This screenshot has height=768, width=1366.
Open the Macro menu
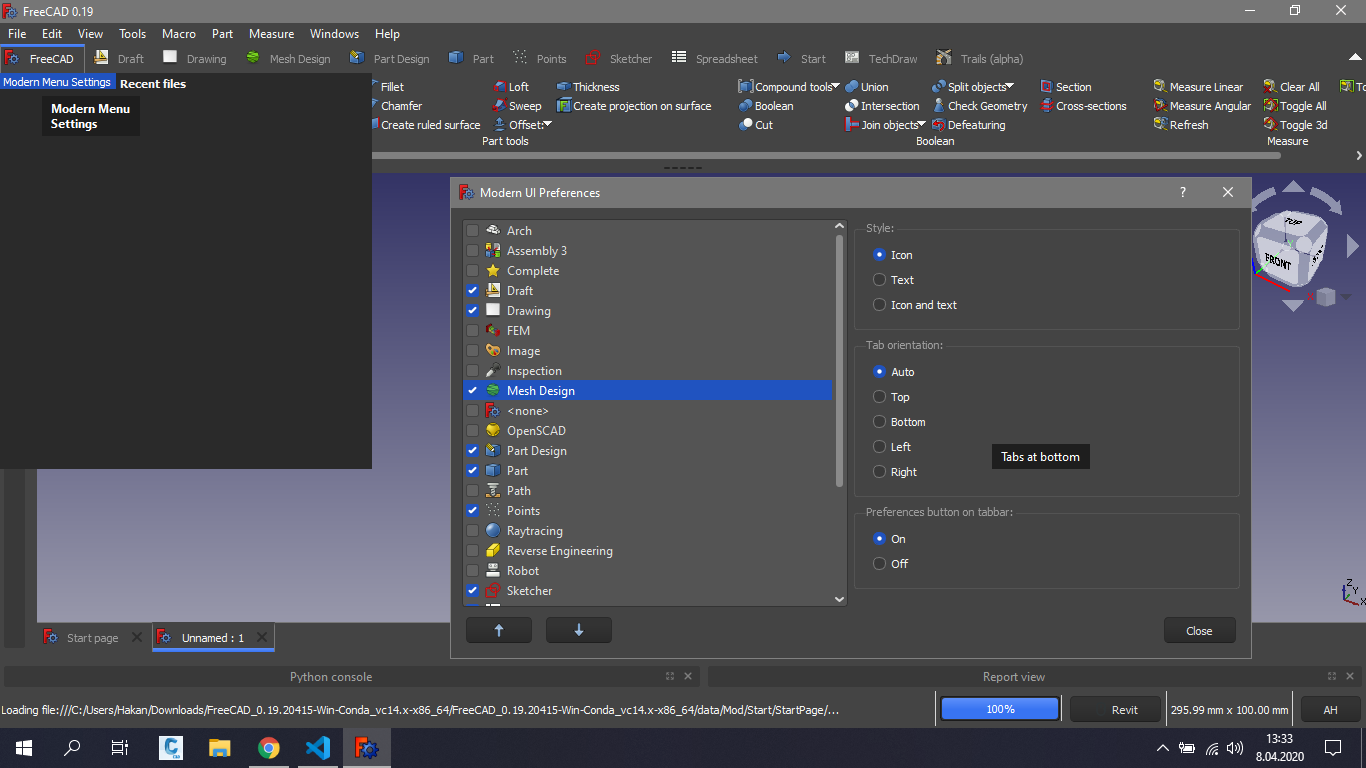[x=179, y=34]
